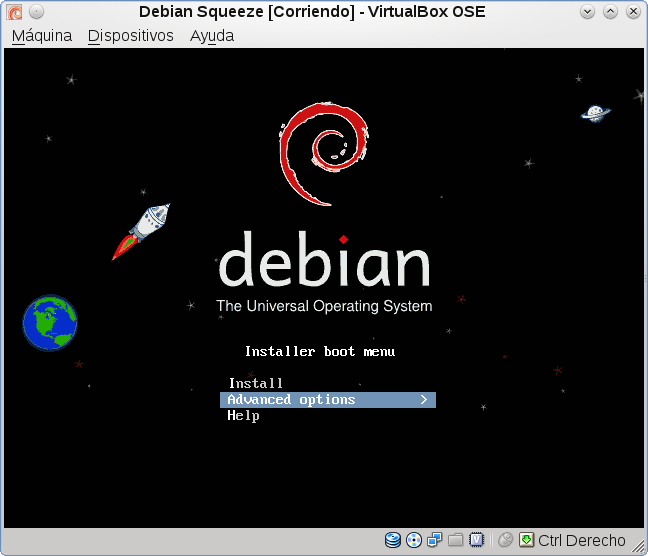Click the hard disk activity status icon

[393, 540]
